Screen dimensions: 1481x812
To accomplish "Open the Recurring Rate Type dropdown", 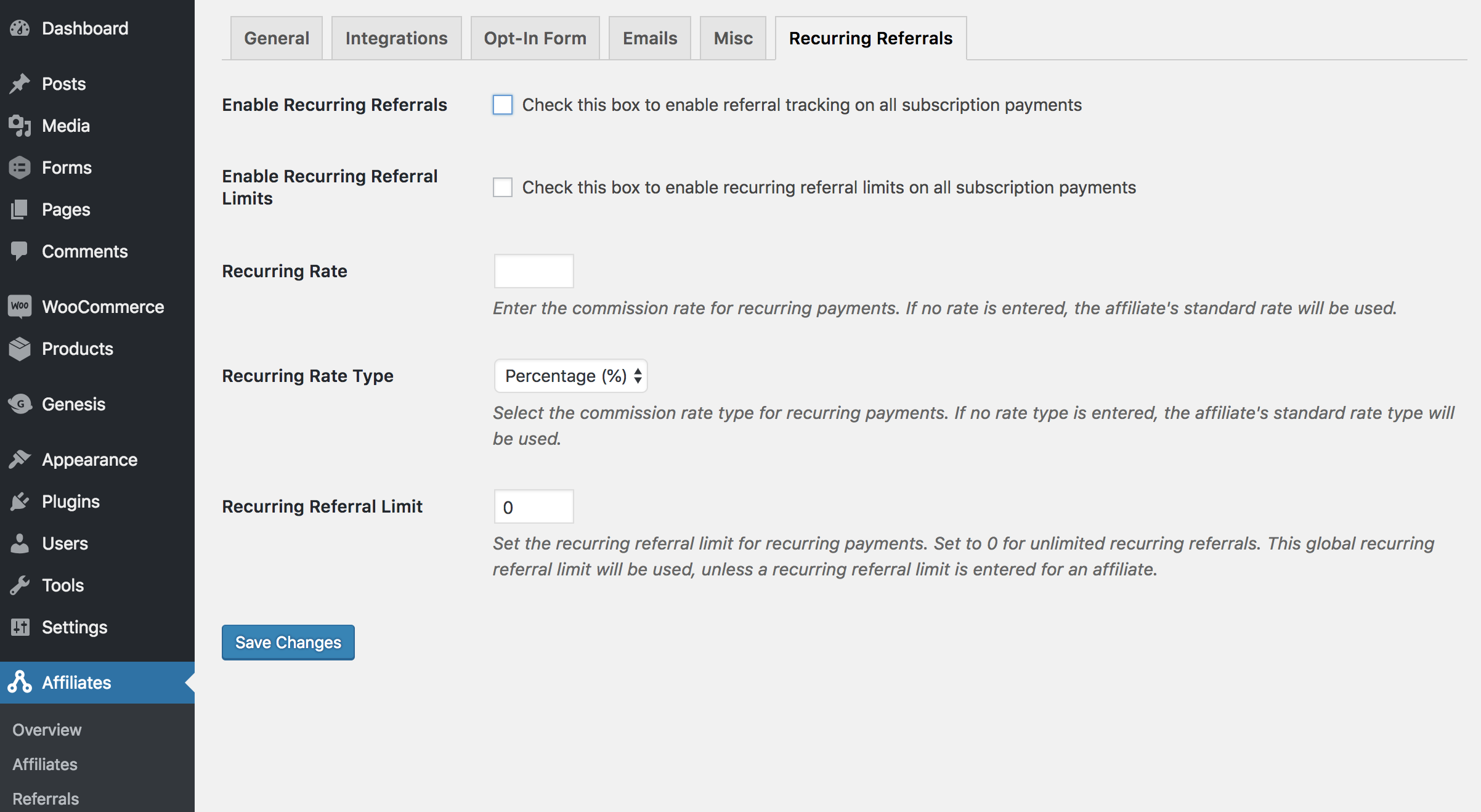I will (x=571, y=376).
